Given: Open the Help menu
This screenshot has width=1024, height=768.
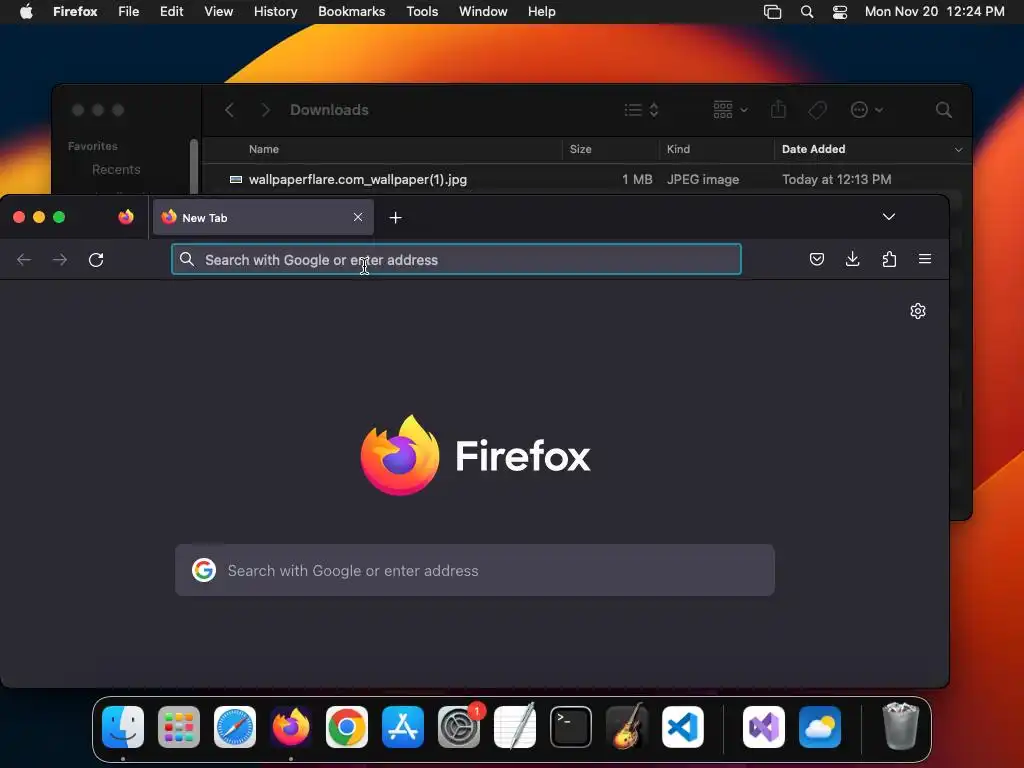Looking at the screenshot, I should tap(541, 12).
